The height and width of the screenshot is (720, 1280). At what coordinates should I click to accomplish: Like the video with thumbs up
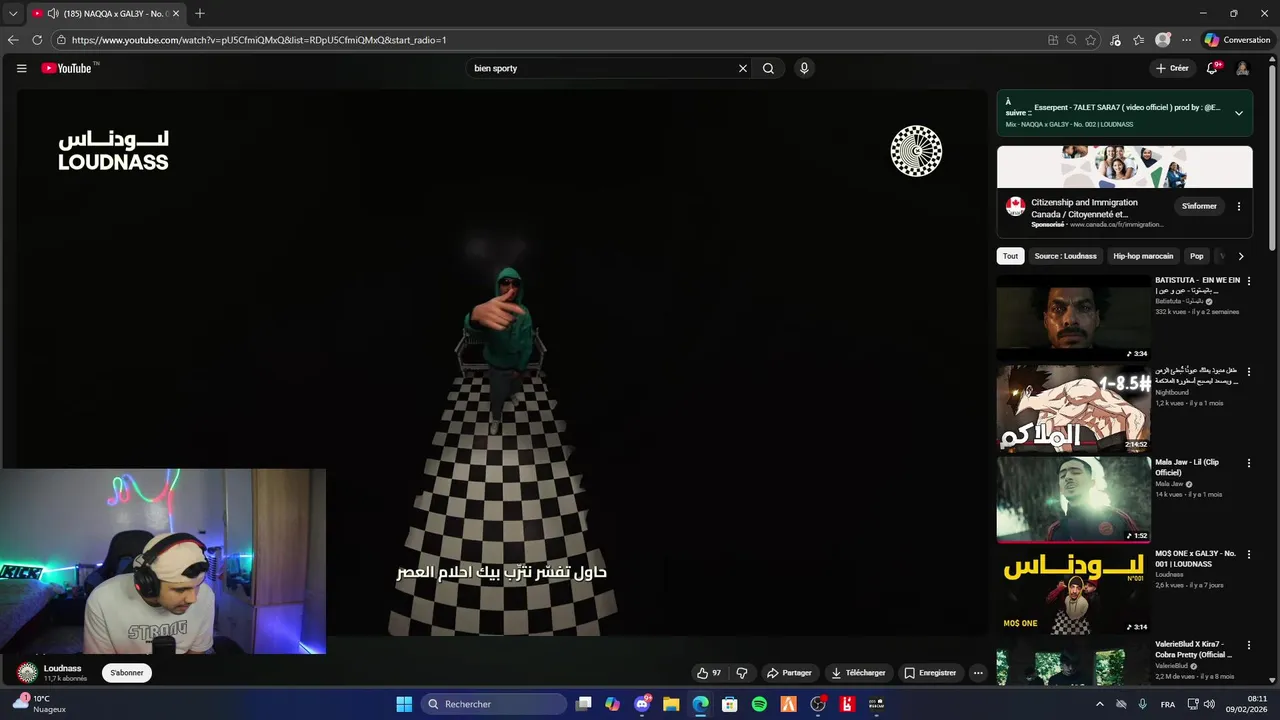[x=709, y=673]
